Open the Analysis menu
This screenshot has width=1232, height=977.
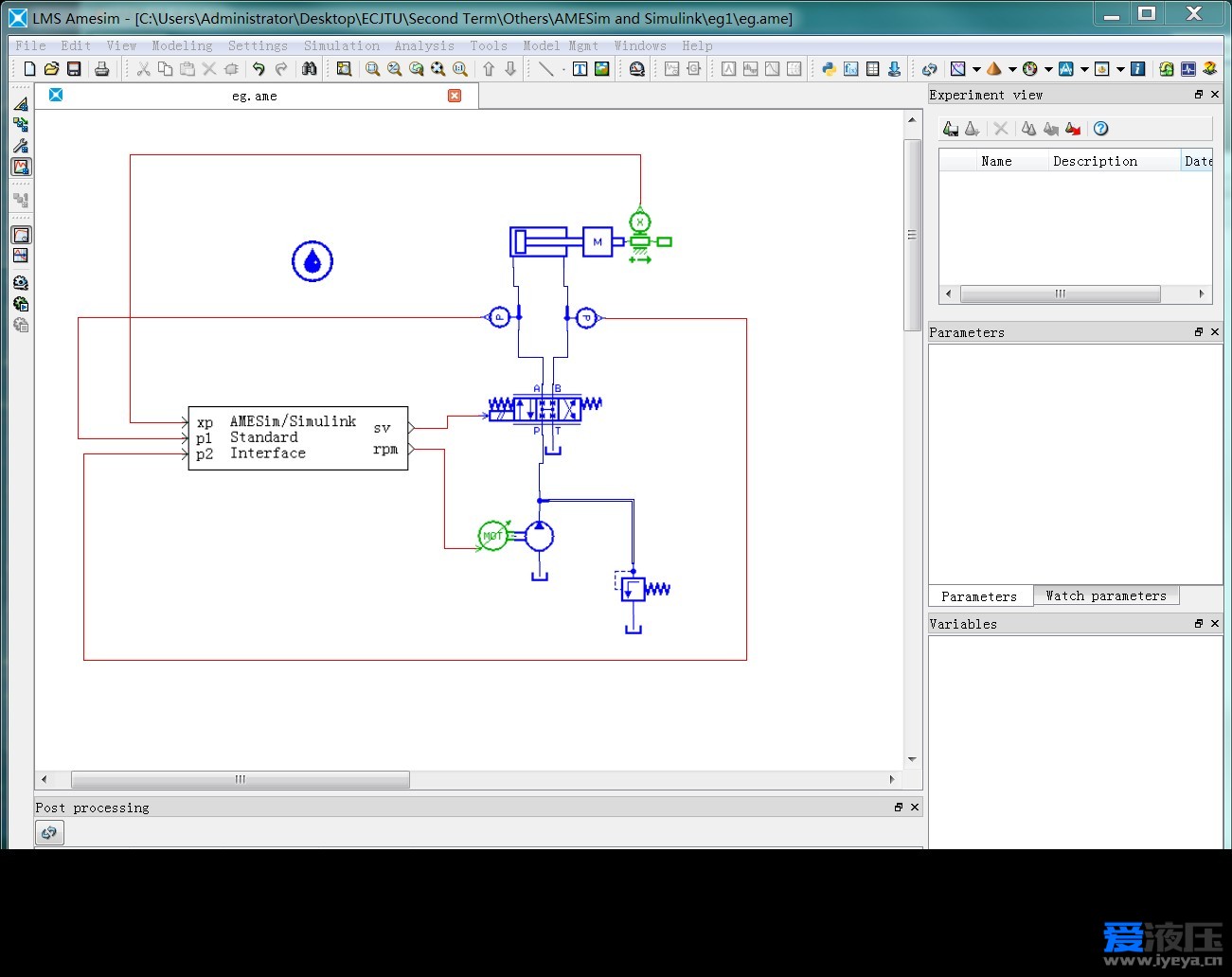[x=424, y=45]
